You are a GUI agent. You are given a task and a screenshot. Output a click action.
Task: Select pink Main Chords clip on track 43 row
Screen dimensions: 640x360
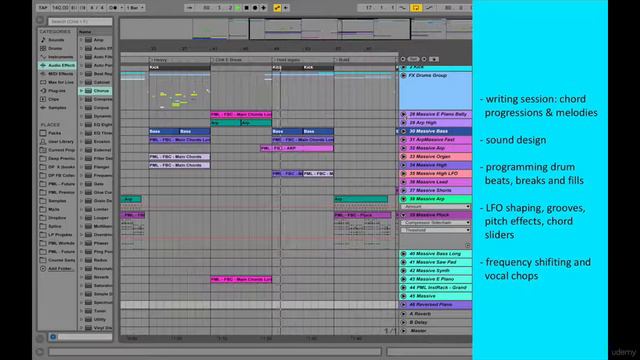pyautogui.click(x=241, y=280)
